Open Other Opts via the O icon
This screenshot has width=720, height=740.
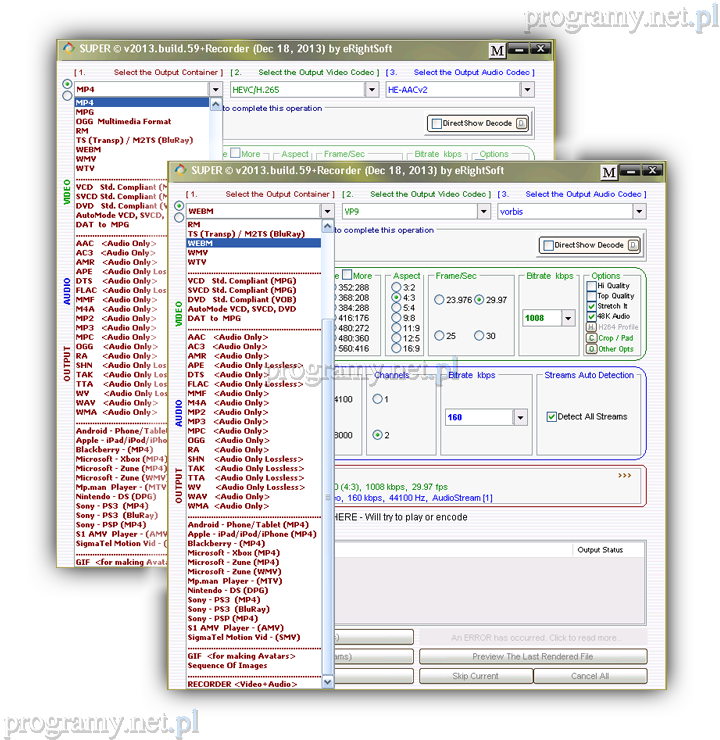tap(591, 350)
